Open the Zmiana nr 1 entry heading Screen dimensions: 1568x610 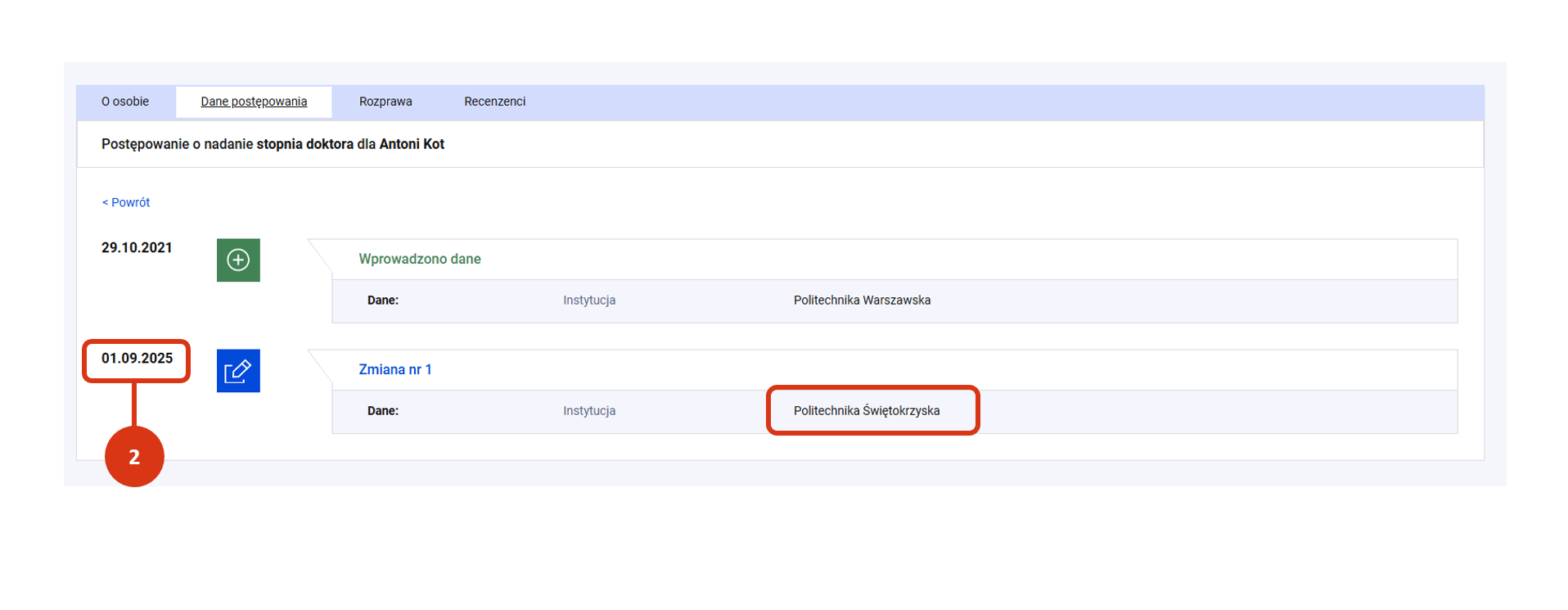pyautogui.click(x=394, y=369)
